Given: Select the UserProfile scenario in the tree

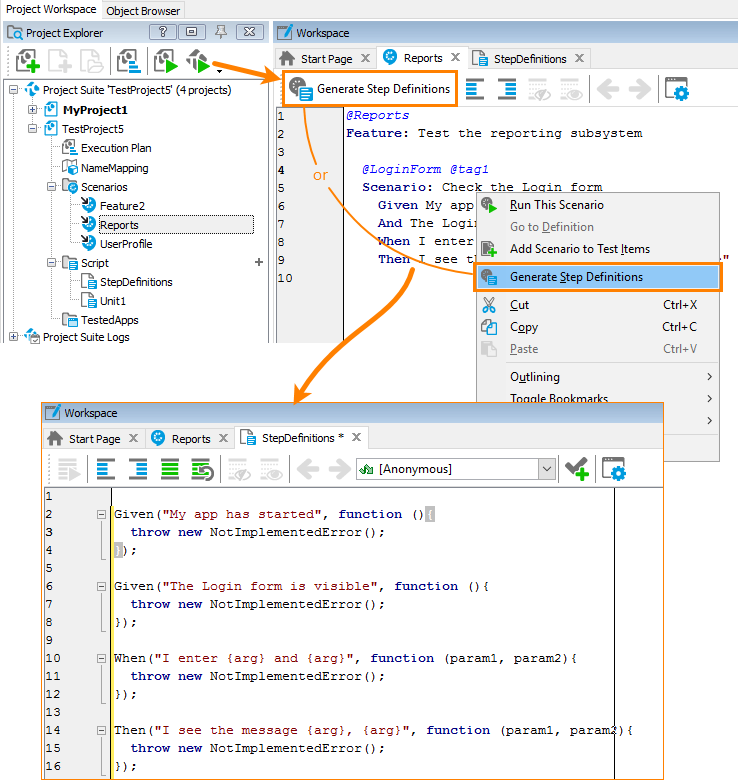Looking at the screenshot, I should (126, 244).
